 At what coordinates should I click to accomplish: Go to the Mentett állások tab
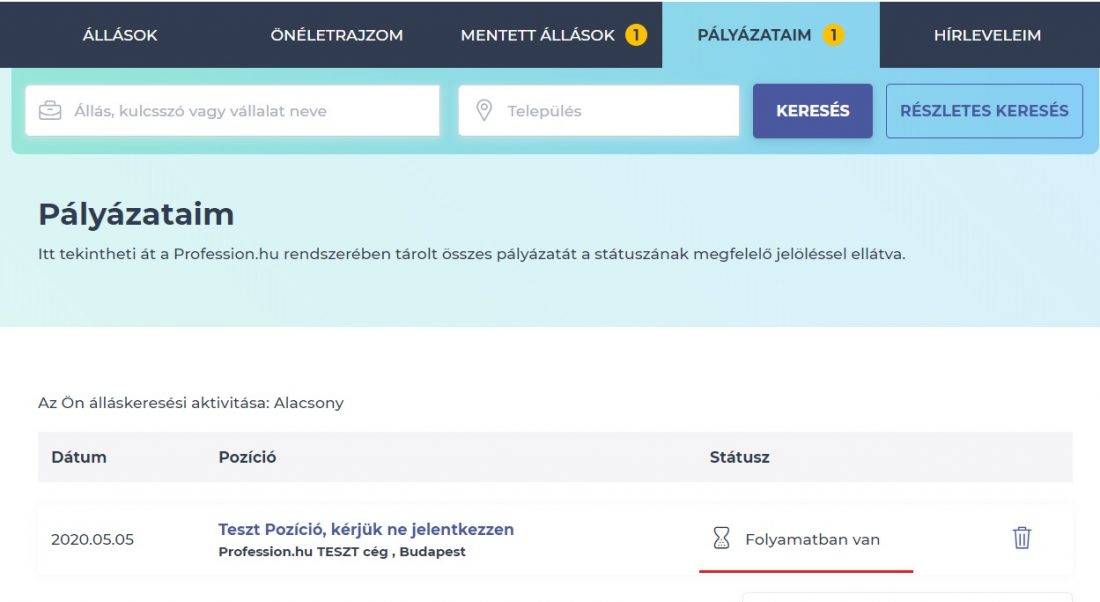(538, 35)
